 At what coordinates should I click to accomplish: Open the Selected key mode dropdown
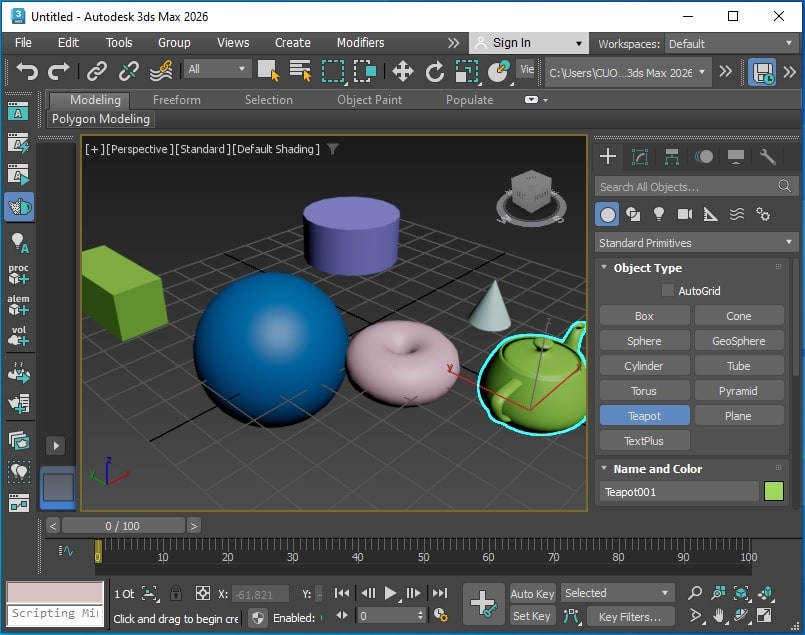(618, 593)
